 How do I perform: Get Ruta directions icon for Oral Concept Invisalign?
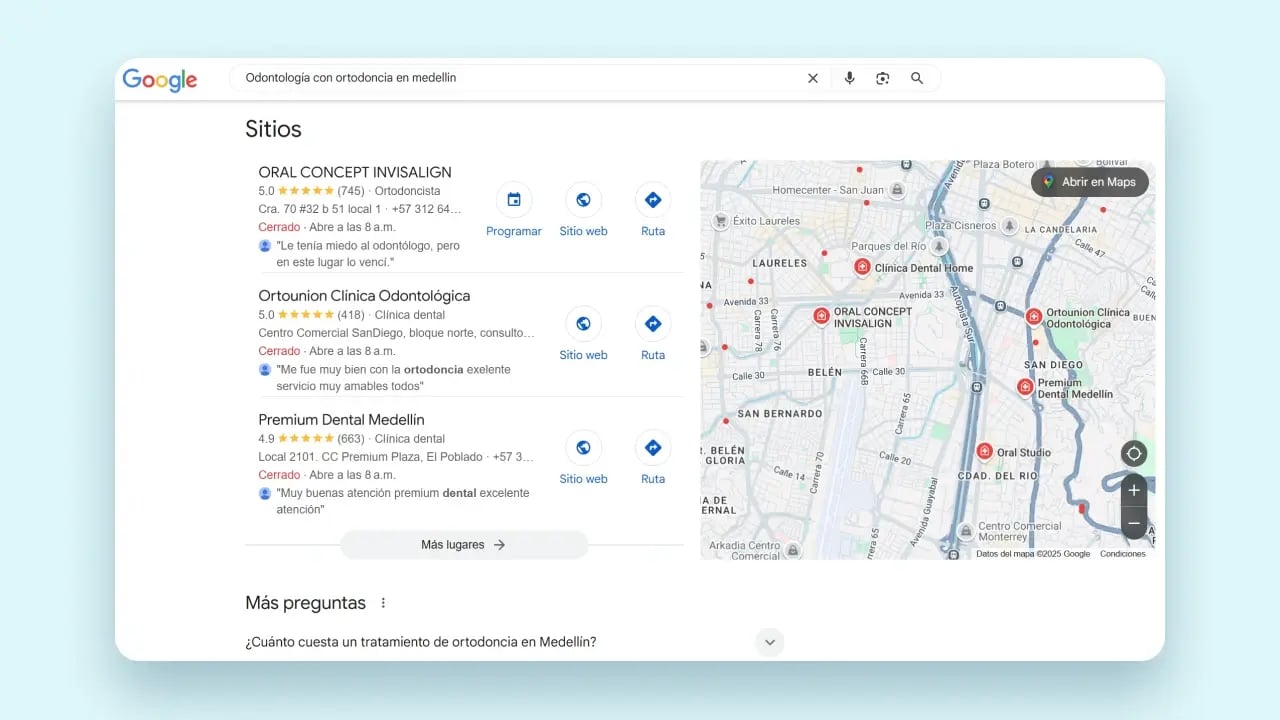(653, 200)
